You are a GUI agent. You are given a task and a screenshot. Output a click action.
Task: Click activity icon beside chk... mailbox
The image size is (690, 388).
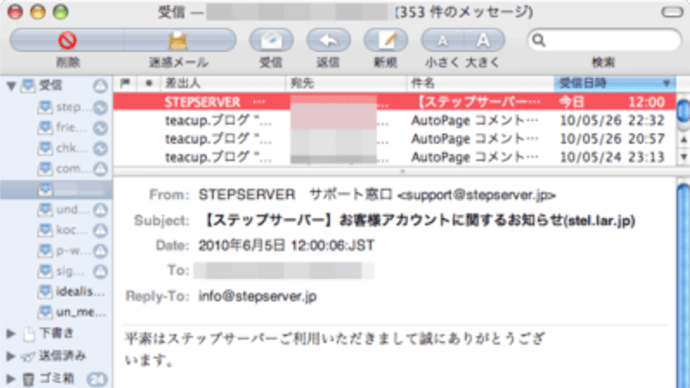coord(100,148)
